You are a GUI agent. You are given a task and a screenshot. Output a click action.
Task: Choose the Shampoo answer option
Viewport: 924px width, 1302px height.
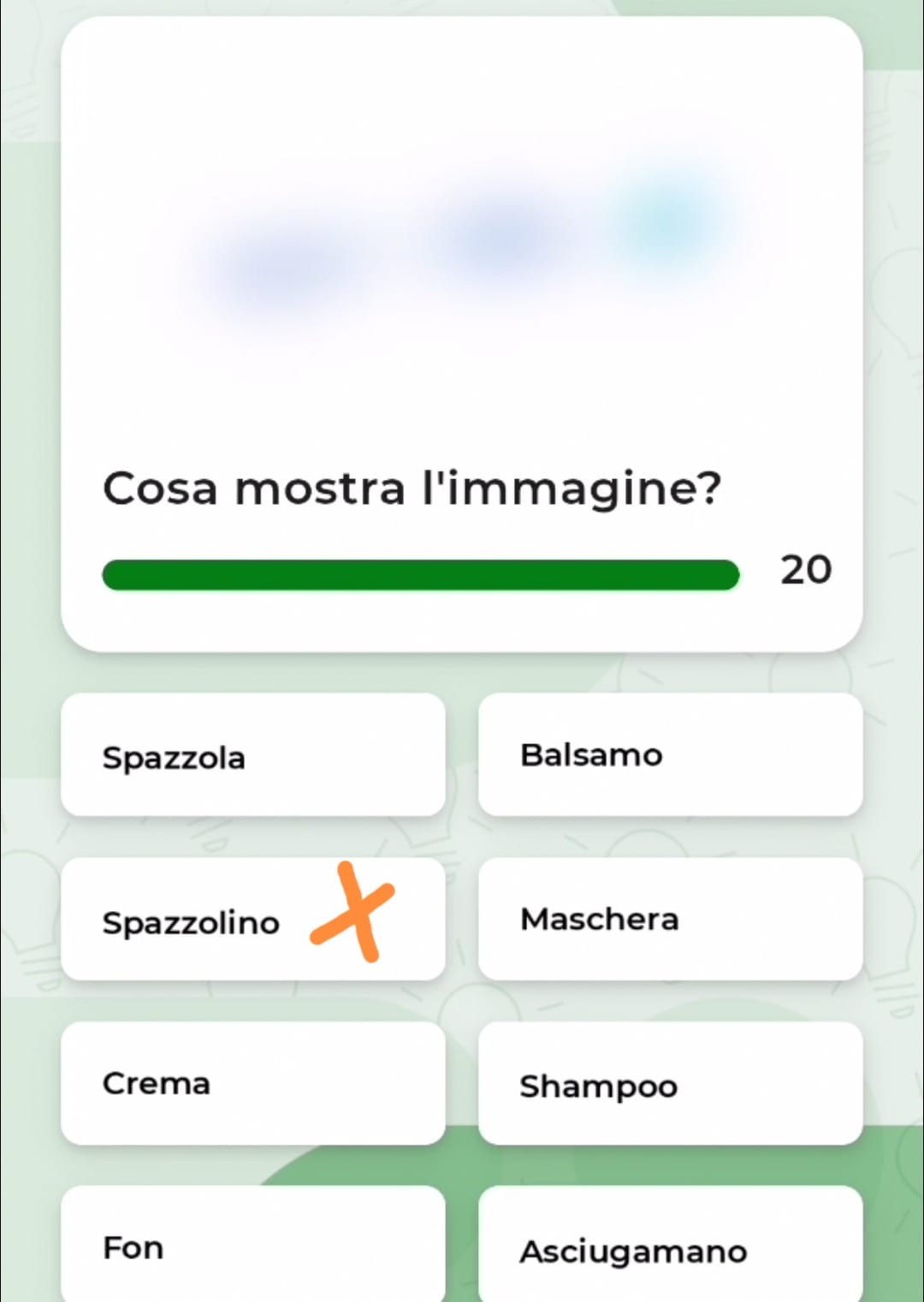670,1085
